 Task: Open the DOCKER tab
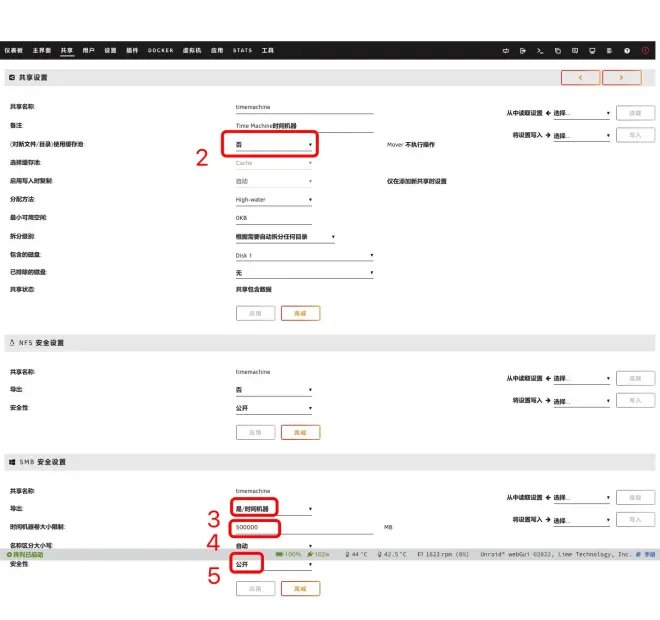click(x=160, y=51)
